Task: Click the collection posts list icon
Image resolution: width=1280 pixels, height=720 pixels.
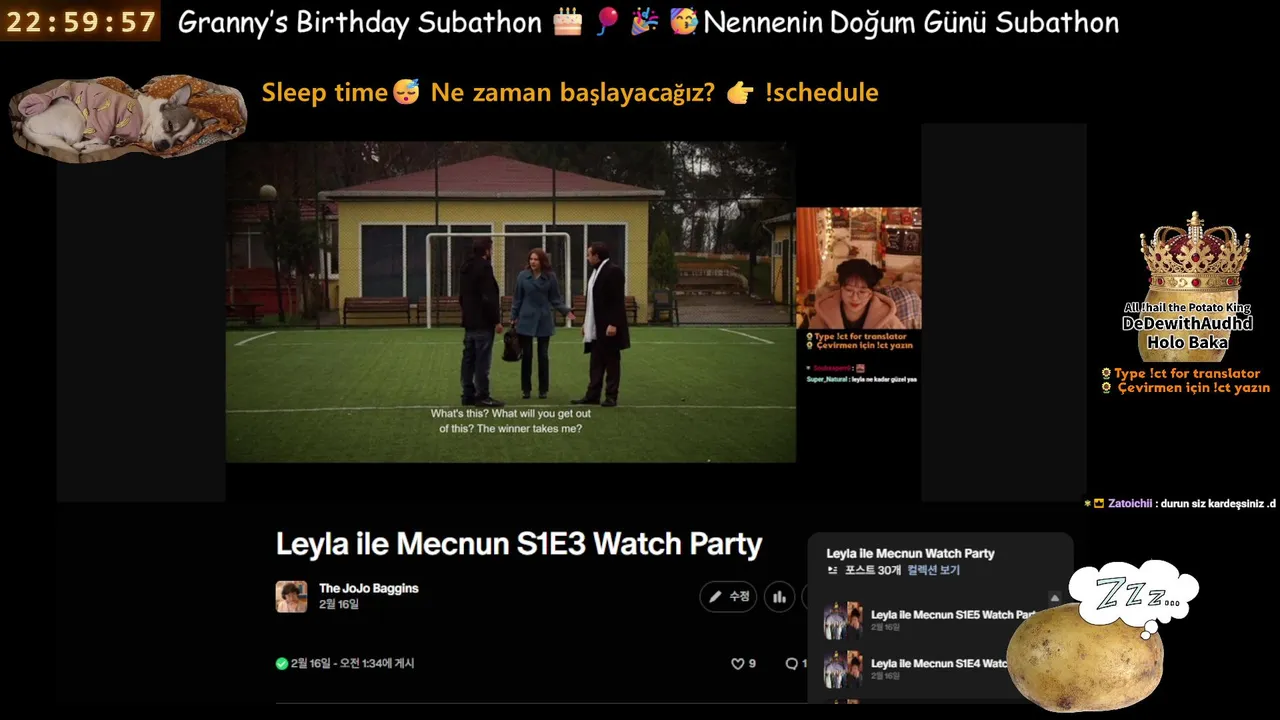Action: click(833, 570)
